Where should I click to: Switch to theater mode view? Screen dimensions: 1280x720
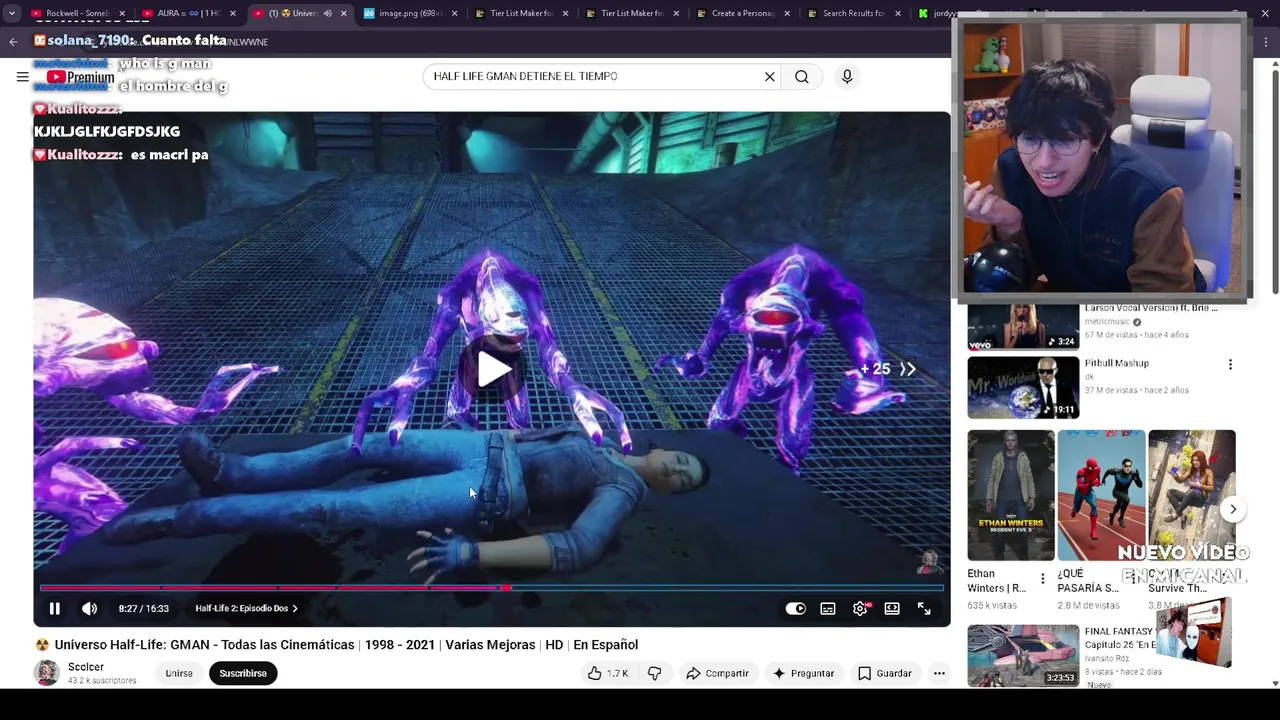[892, 608]
